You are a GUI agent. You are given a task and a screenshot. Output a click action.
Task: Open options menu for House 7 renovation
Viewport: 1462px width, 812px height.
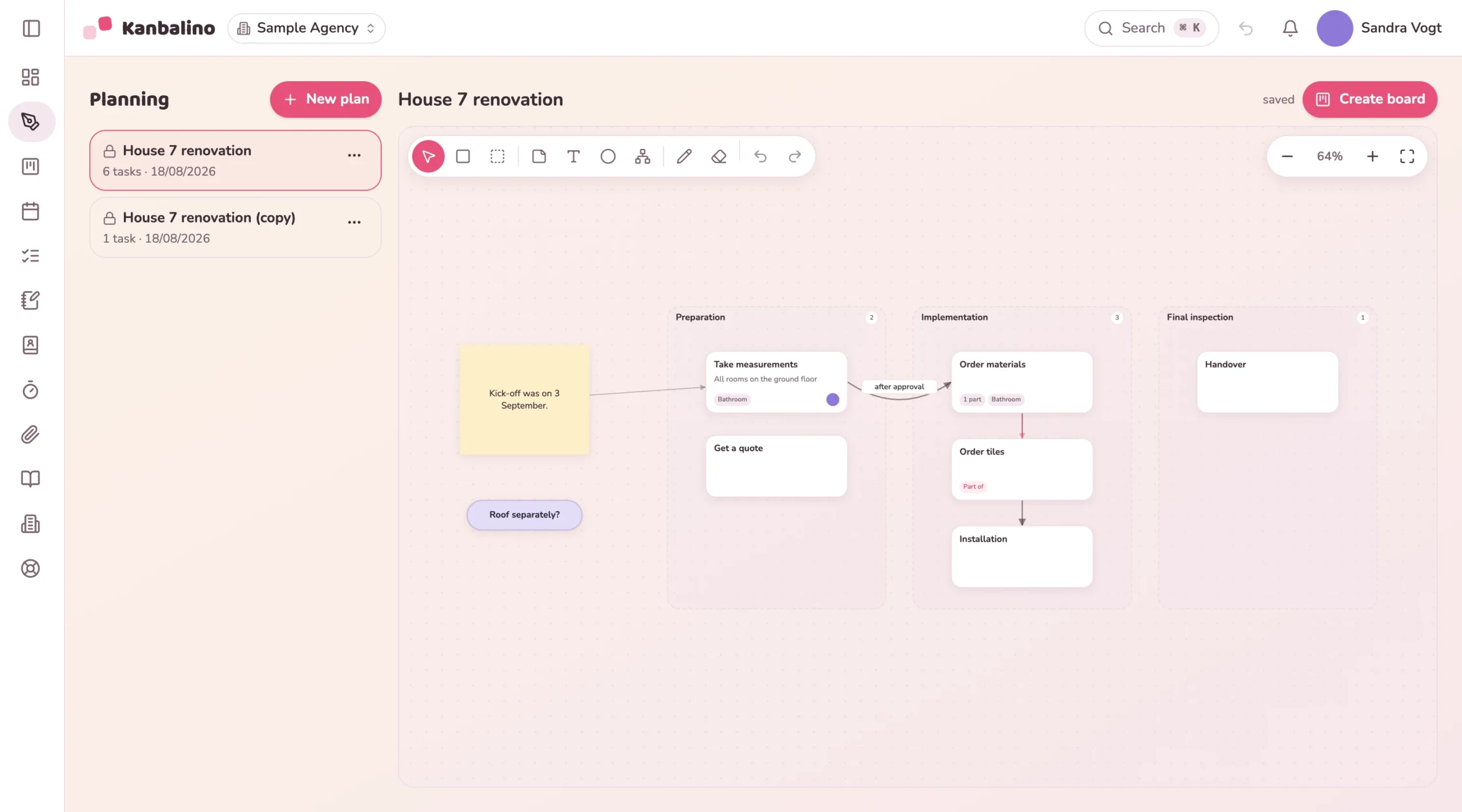(x=354, y=155)
